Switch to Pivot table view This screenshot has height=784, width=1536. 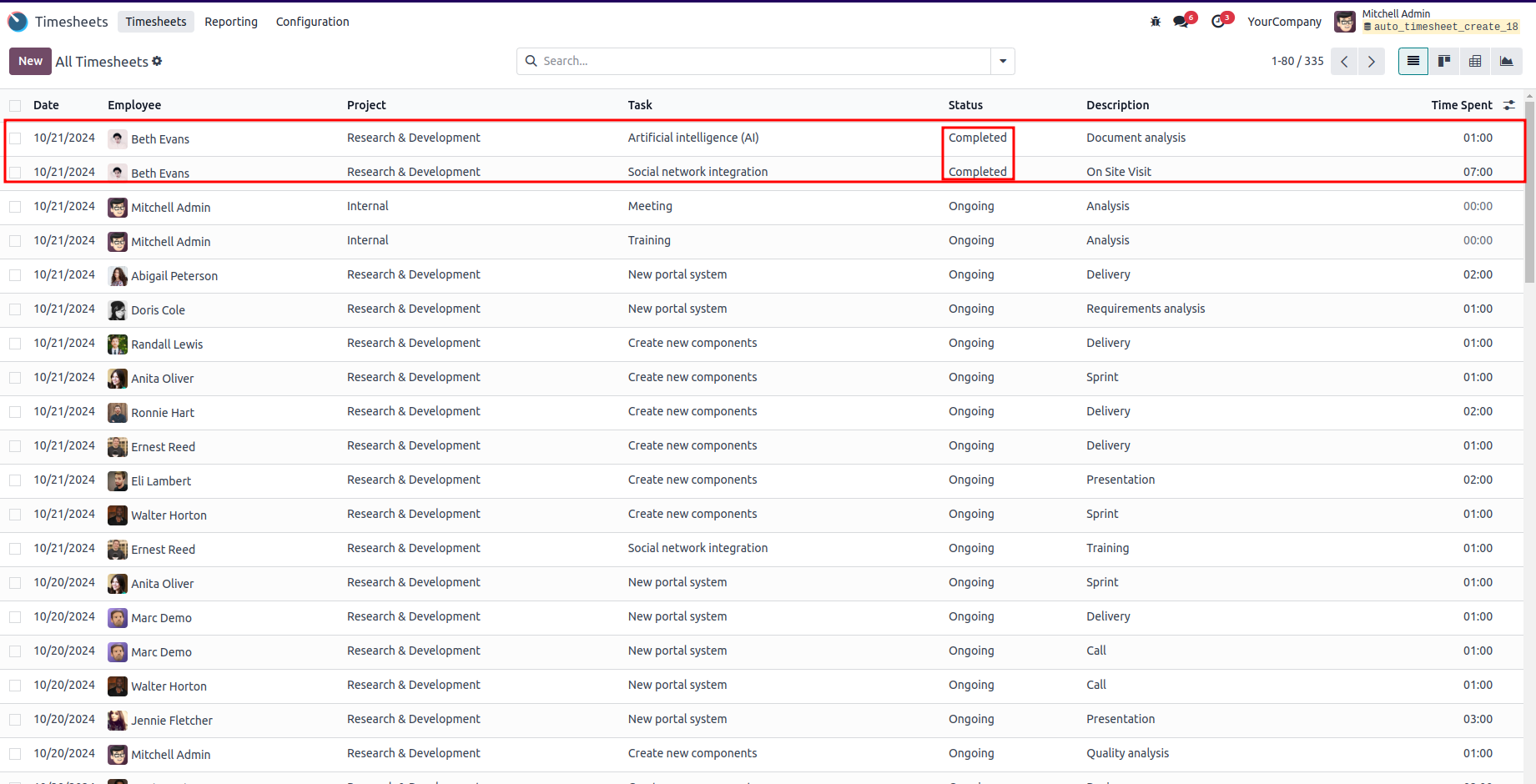click(x=1475, y=61)
